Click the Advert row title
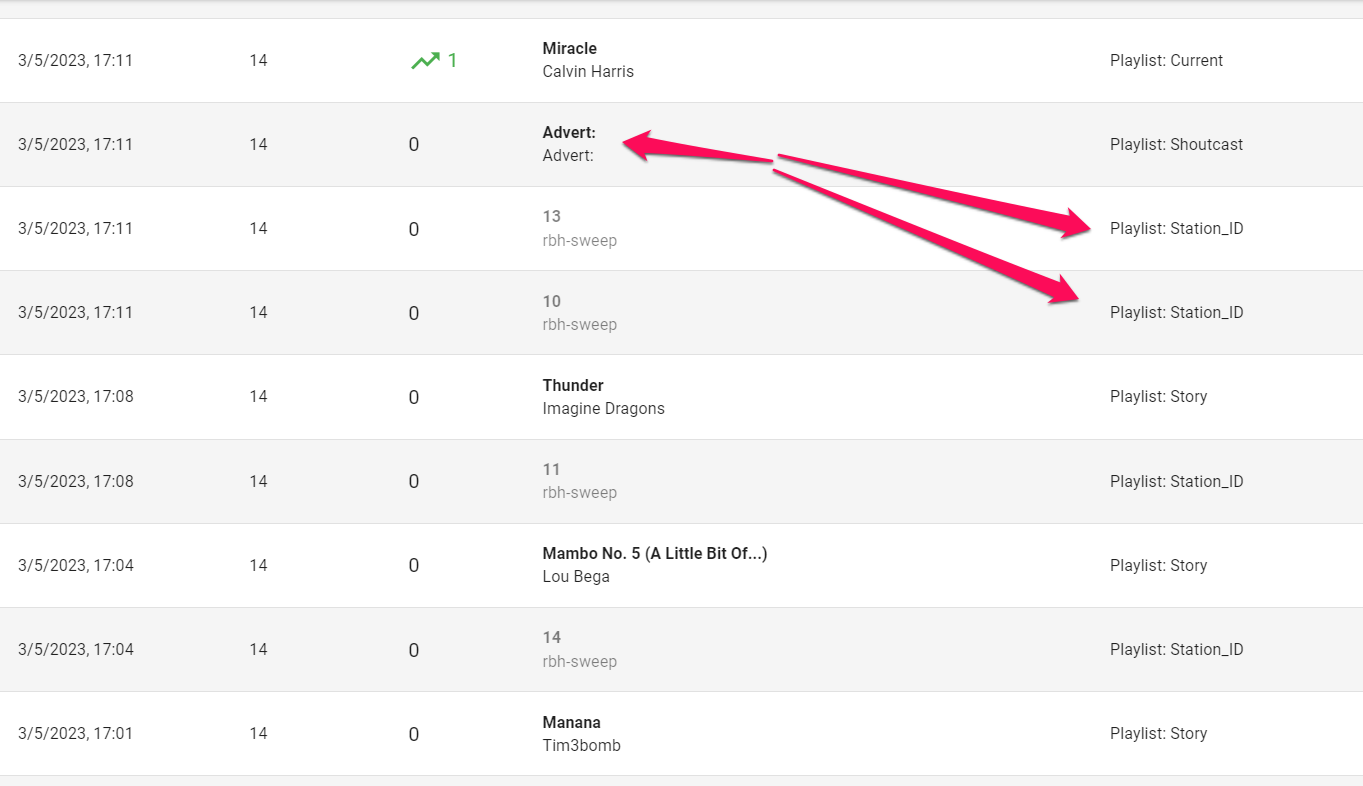 (x=569, y=132)
